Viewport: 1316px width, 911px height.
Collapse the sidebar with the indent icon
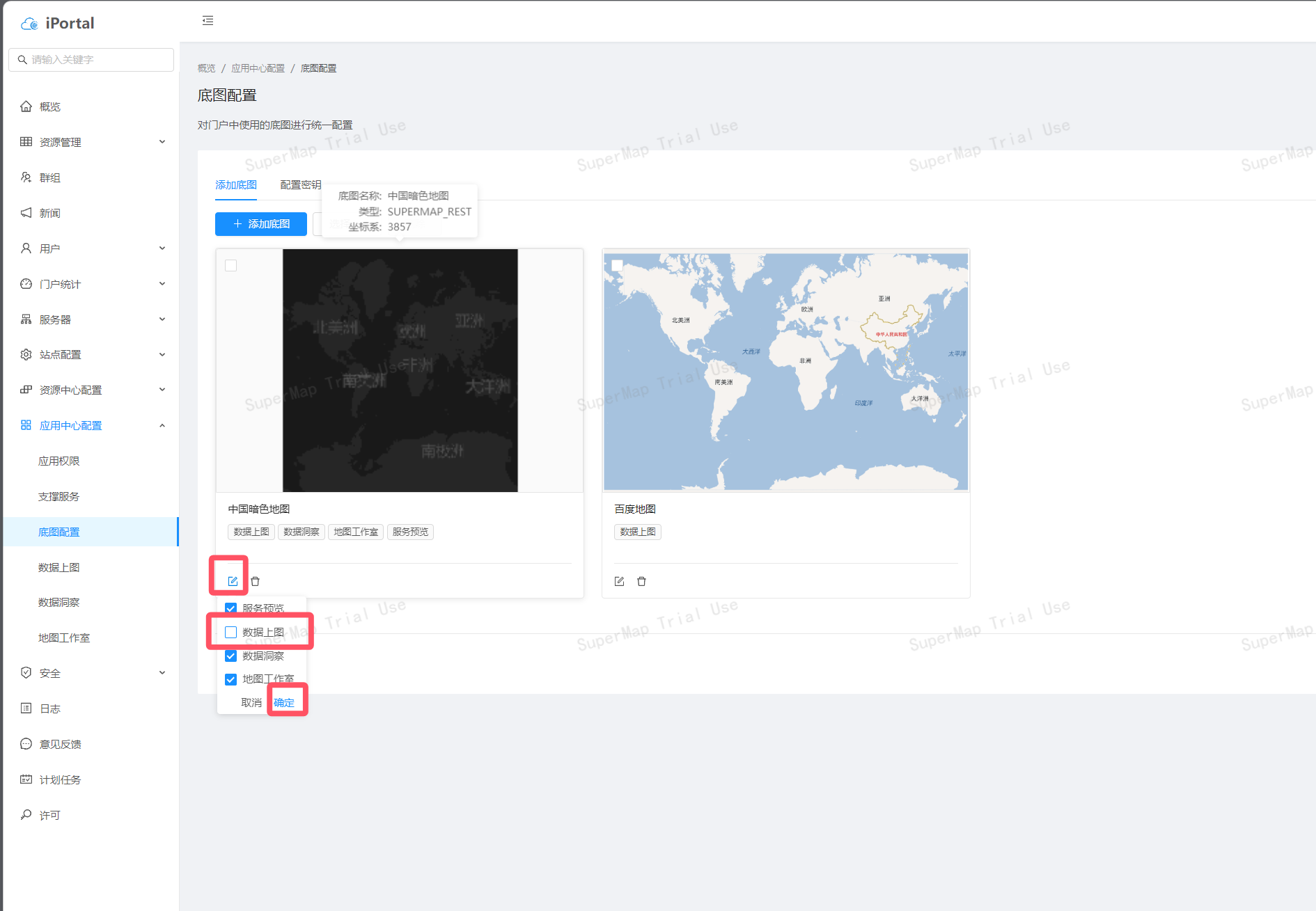[207, 20]
